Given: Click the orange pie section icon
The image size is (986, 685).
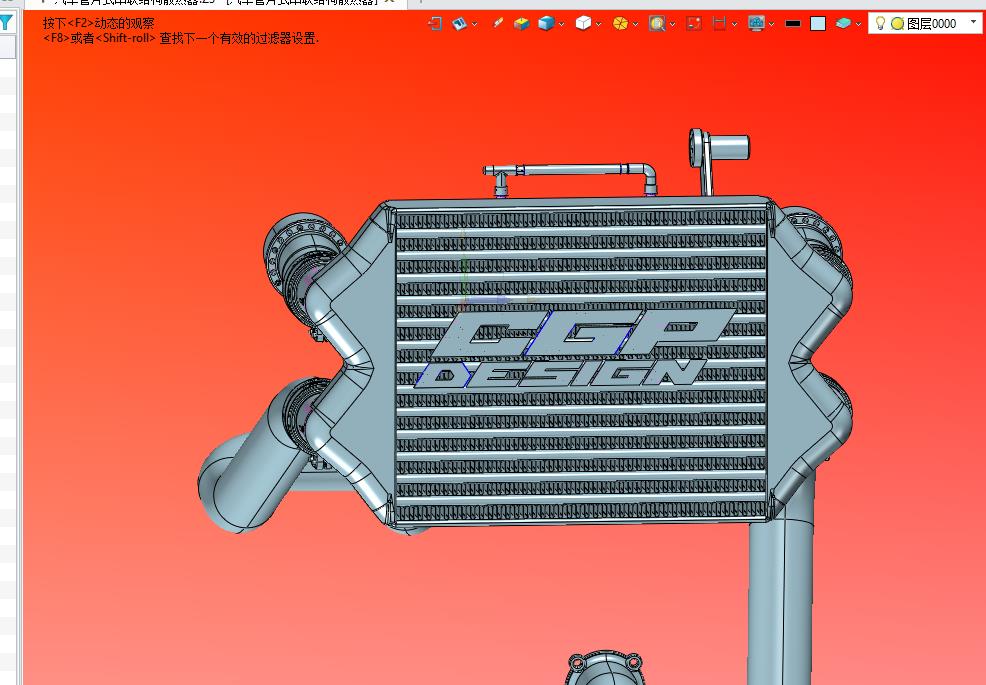Looking at the screenshot, I should click(x=621, y=24).
